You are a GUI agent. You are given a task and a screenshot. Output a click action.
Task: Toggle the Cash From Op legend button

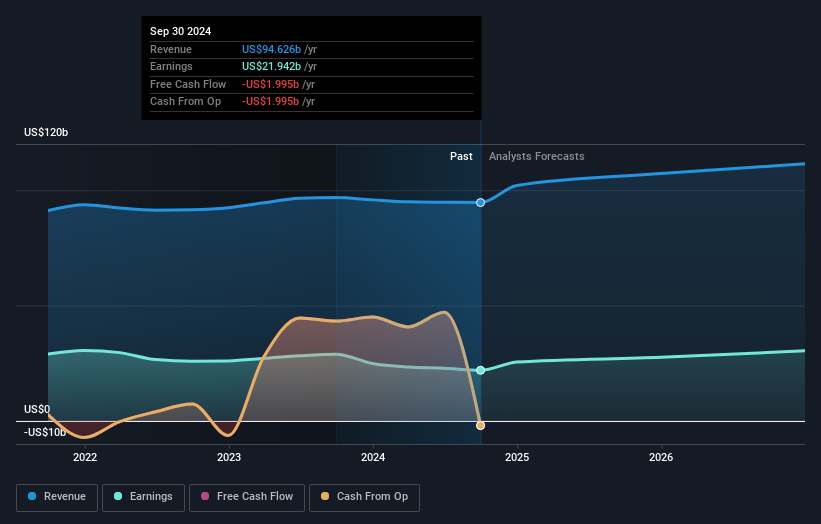point(364,497)
